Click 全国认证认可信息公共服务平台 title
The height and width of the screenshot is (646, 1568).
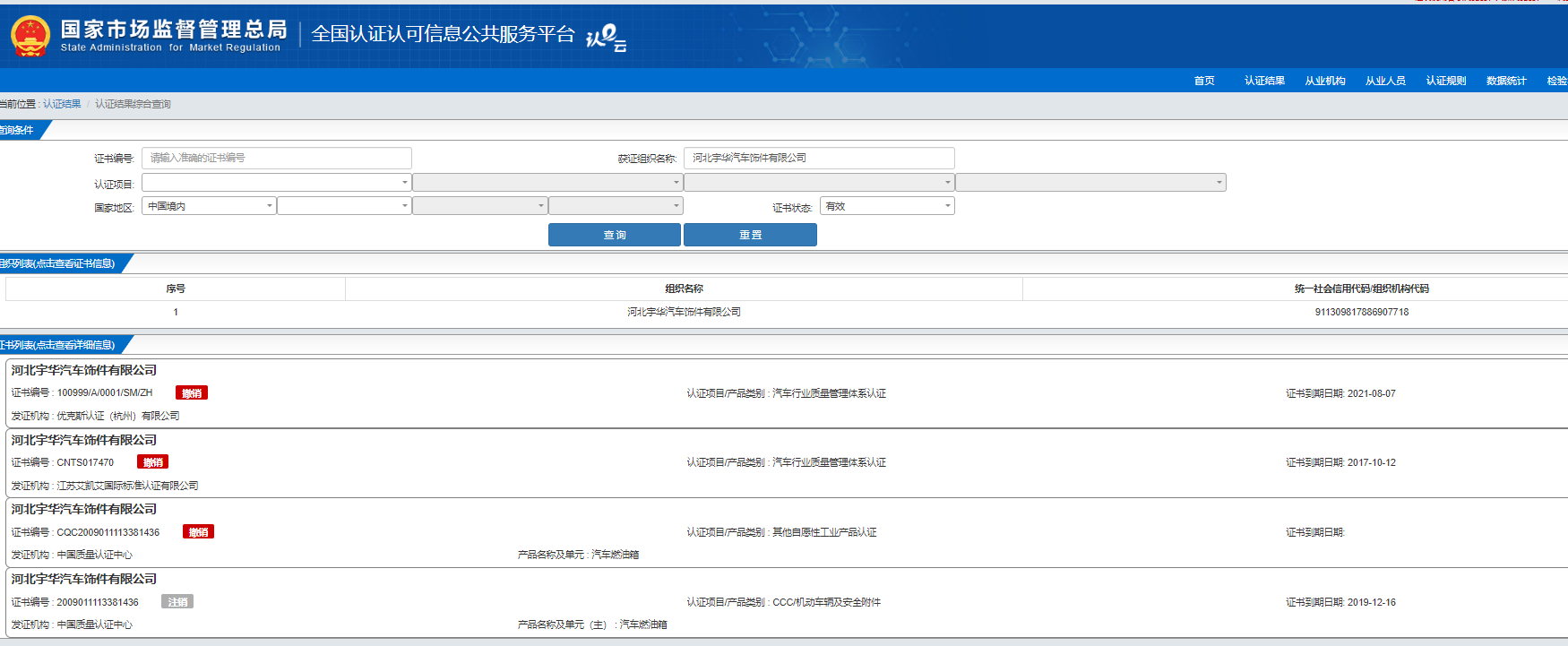(443, 34)
